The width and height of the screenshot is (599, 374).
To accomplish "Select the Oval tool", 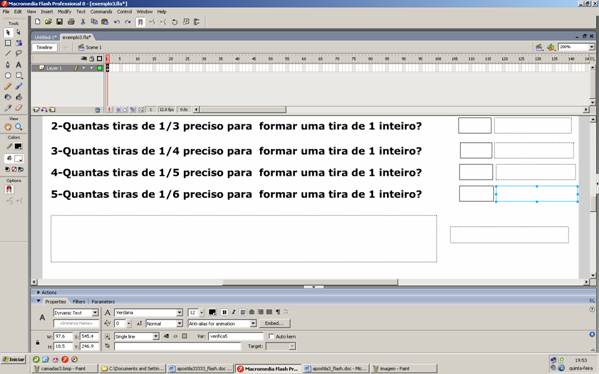I will tap(8, 76).
